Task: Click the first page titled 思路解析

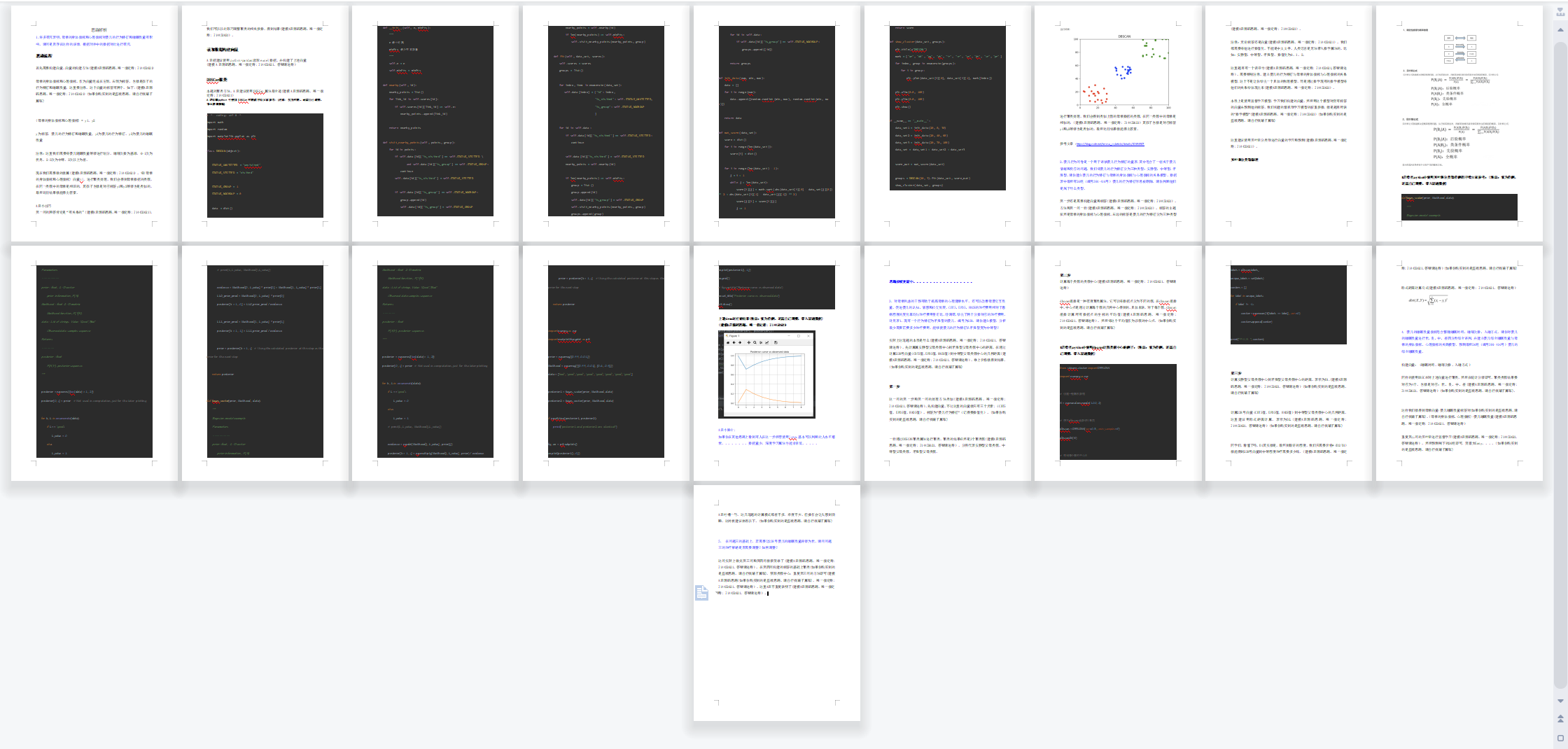Action: tap(94, 124)
